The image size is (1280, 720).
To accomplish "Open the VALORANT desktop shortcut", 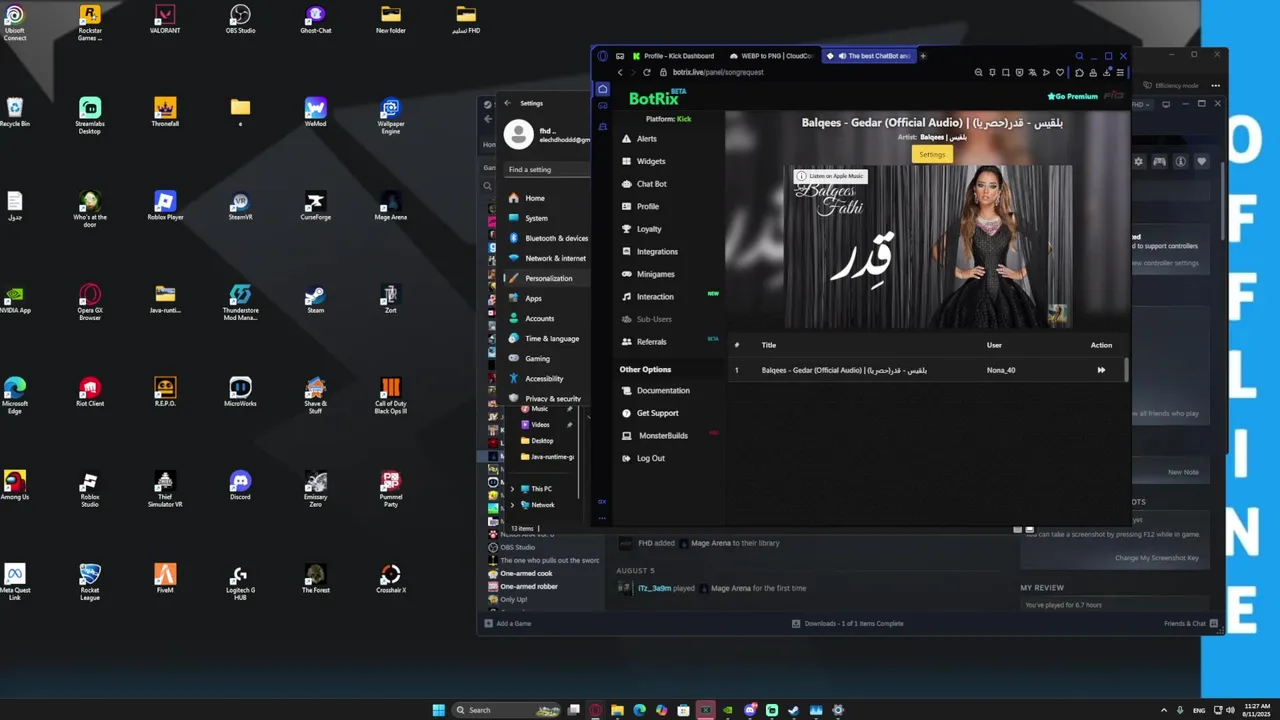I will 165,19.
